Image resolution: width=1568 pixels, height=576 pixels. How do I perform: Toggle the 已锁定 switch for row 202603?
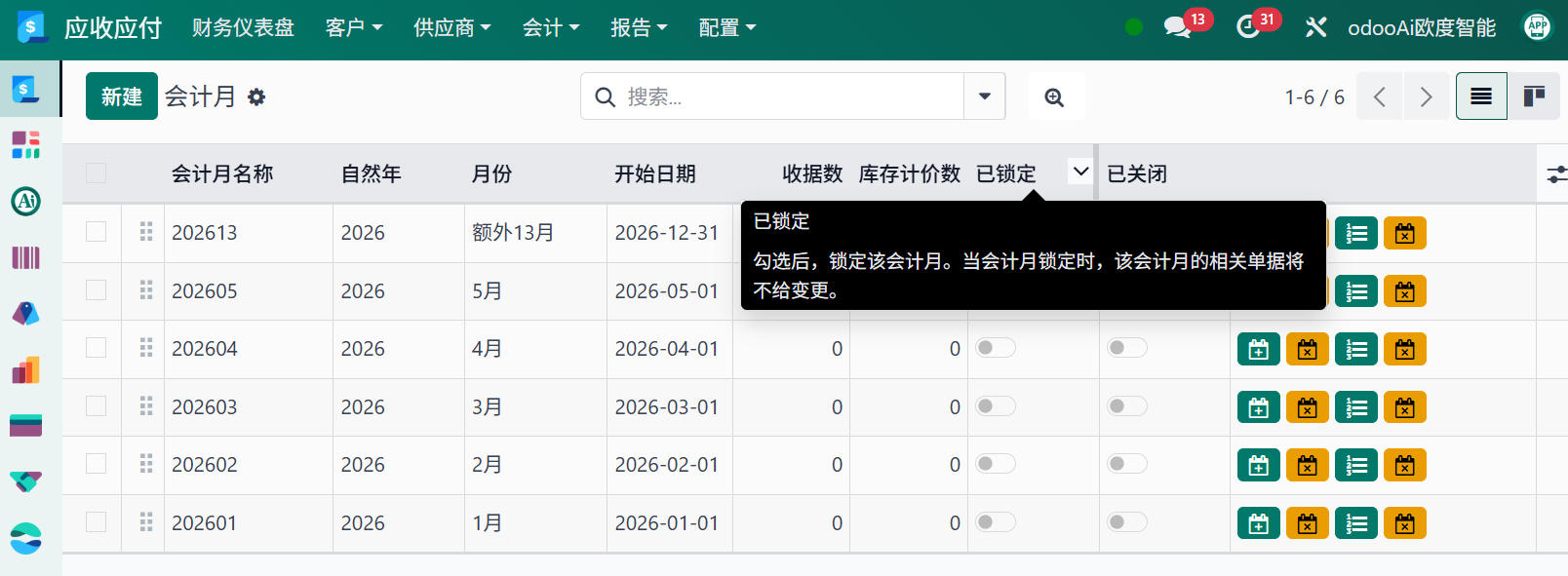coord(996,406)
